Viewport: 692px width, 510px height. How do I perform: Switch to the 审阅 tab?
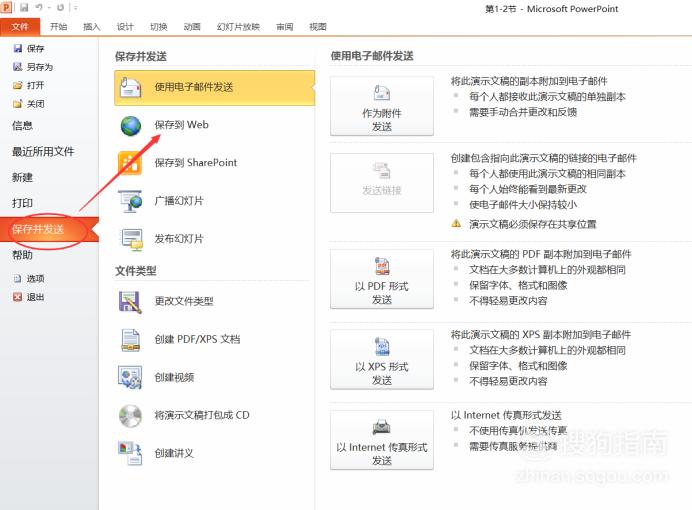tap(285, 27)
